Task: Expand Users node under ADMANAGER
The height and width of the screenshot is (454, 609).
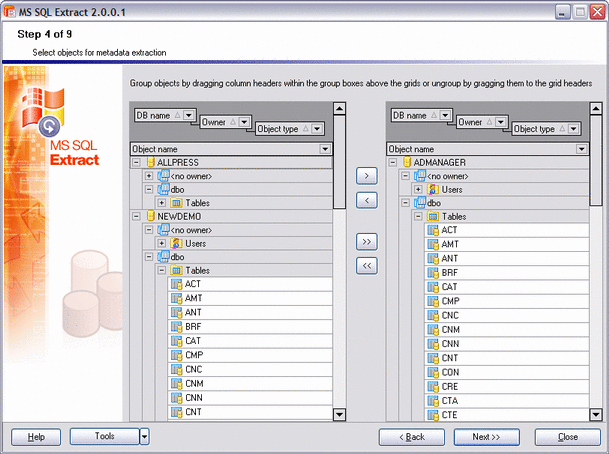Action: (x=418, y=190)
